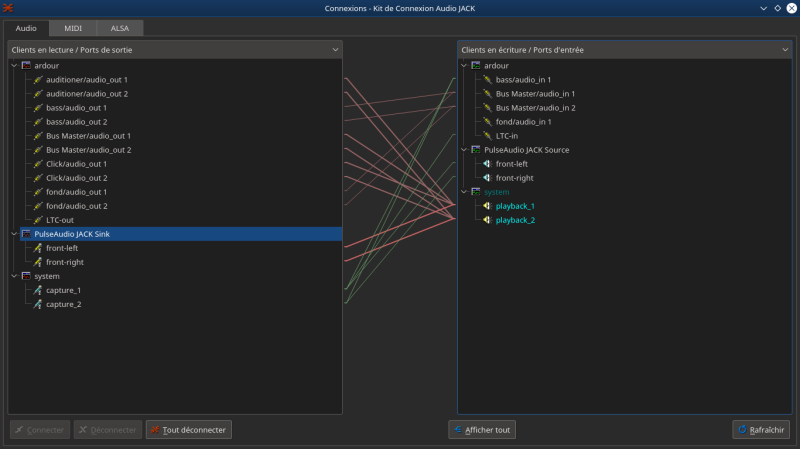The image size is (800, 449).
Task: Select the Sink front-right port text in output list
Action: point(65,262)
